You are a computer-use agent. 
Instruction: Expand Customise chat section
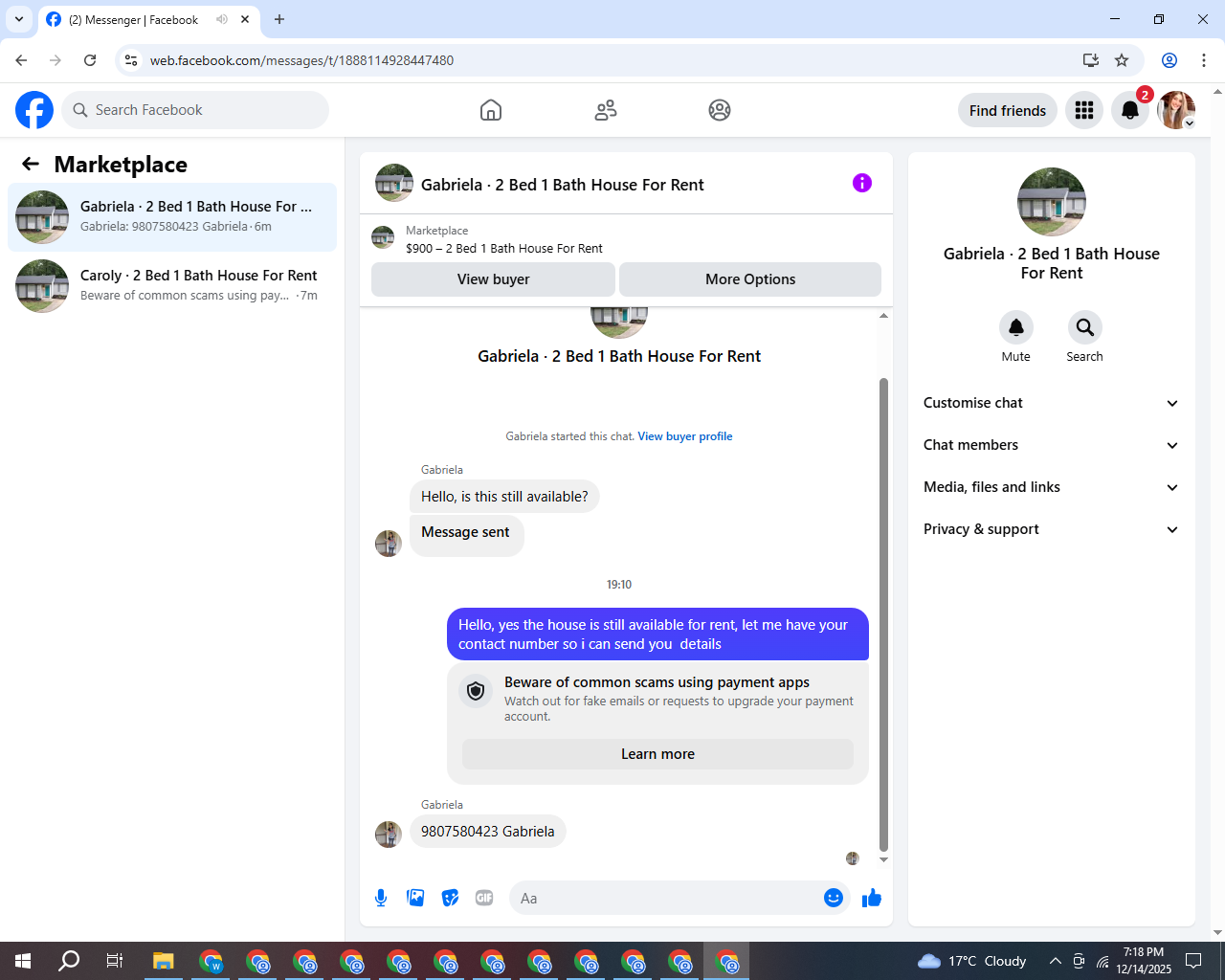1051,403
